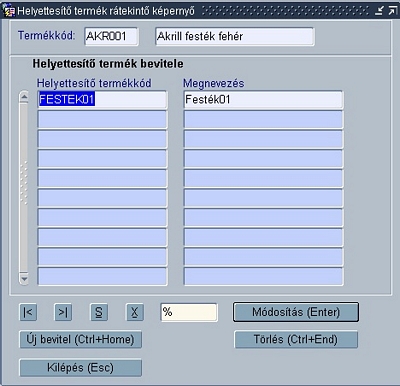The image size is (400, 386).
Task: Click the scrollbar up arrow
Action: point(24,97)
